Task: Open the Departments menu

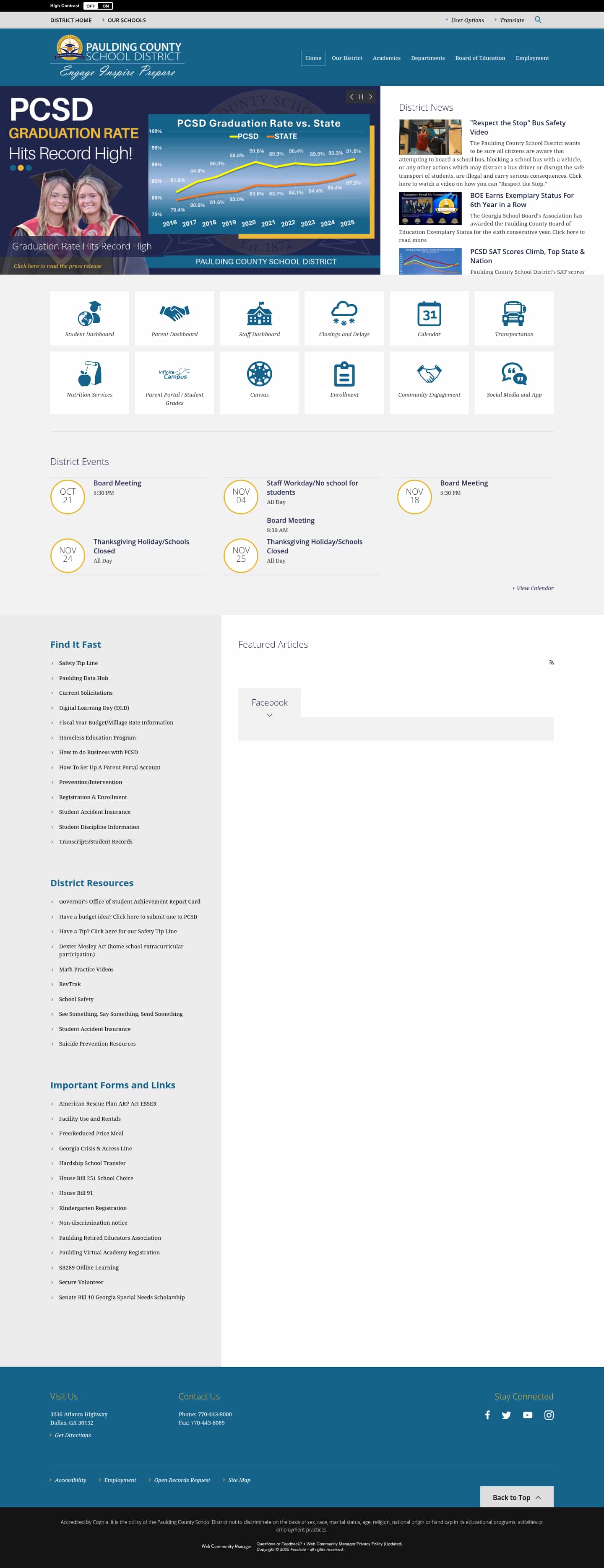Action: [428, 58]
